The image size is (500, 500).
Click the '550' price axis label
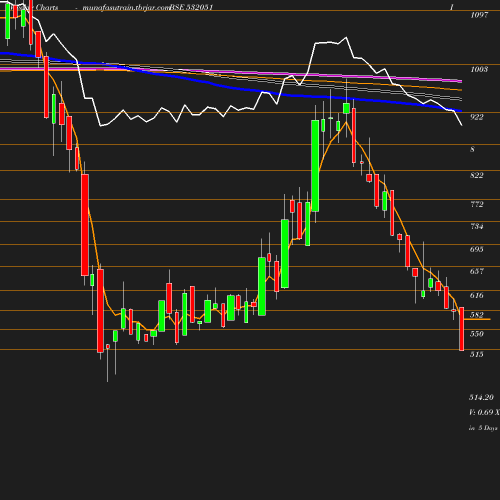click(477, 334)
